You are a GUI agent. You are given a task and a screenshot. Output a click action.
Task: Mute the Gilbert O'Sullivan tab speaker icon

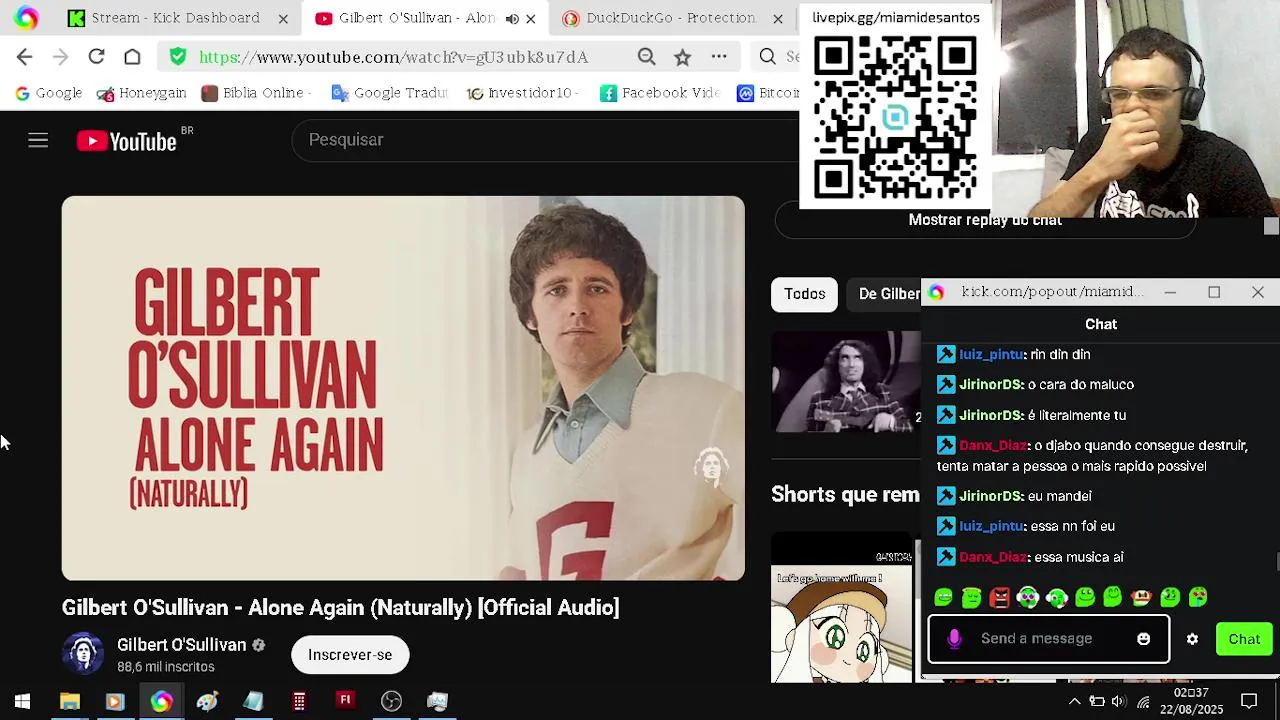pyautogui.click(x=512, y=18)
